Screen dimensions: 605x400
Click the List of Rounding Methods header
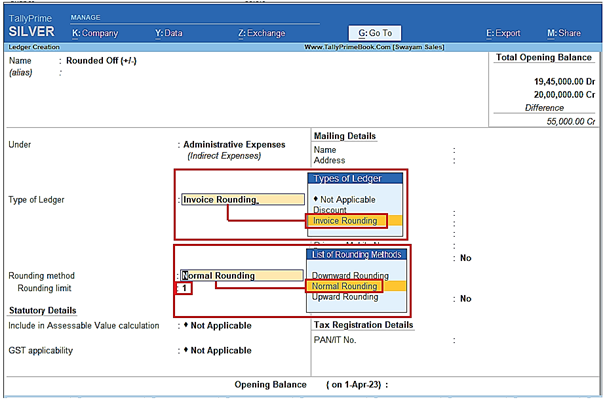coord(357,255)
